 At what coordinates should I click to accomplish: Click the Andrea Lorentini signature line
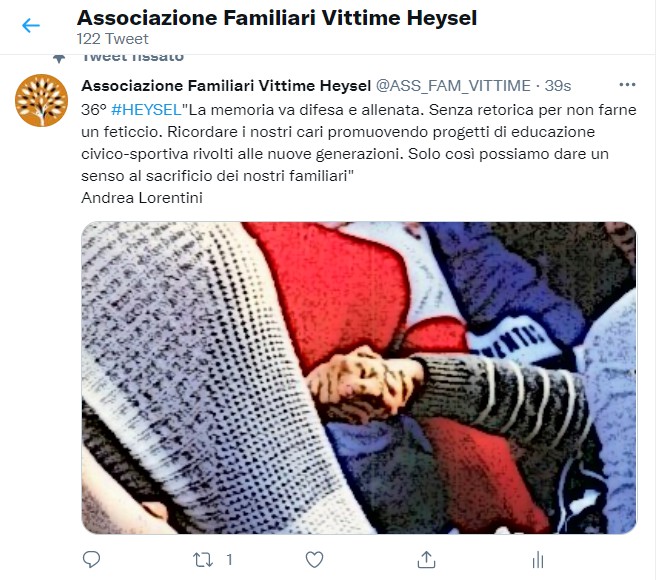(142, 198)
